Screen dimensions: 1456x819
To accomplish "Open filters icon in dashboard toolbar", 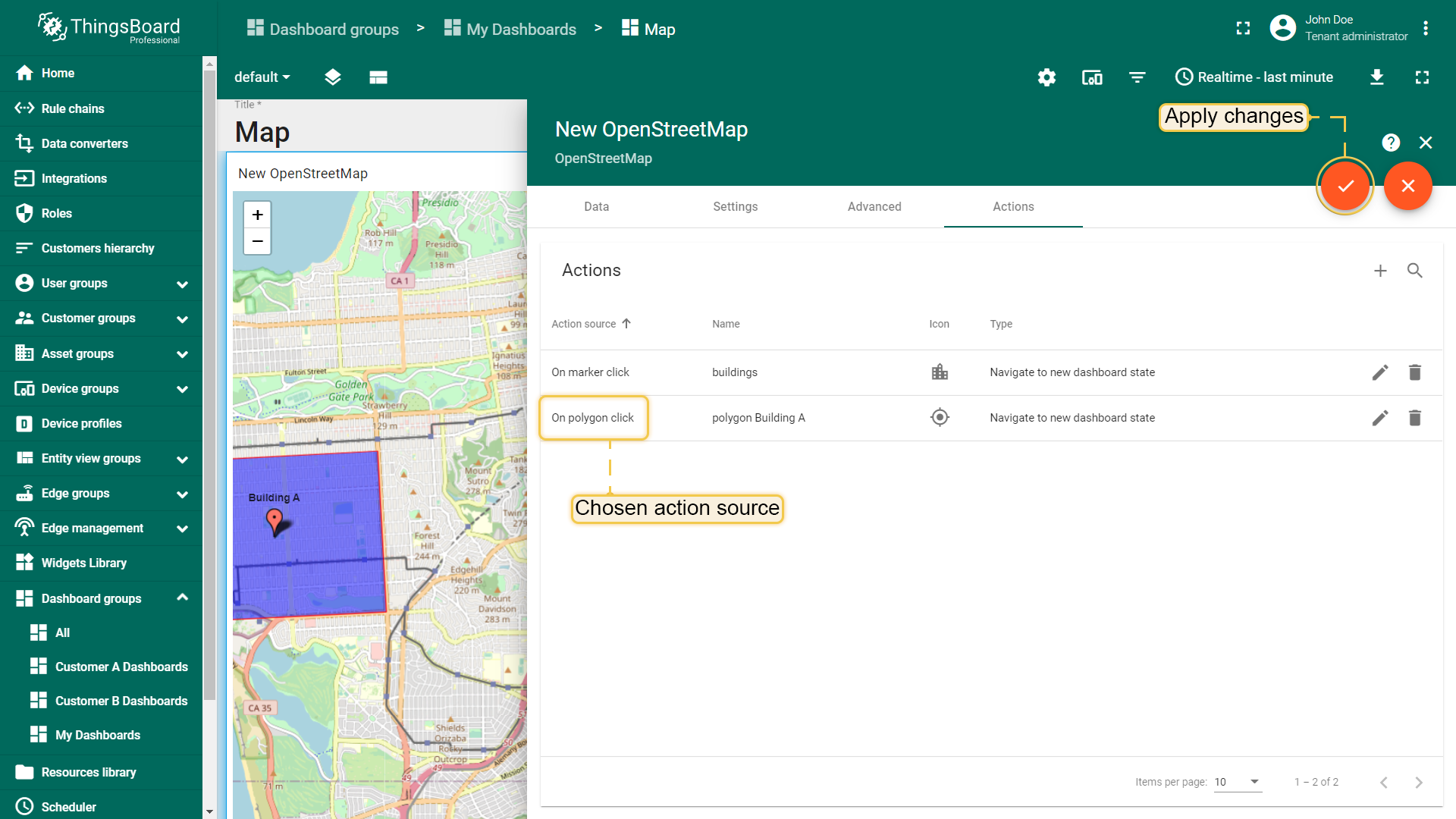I will 1137,77.
